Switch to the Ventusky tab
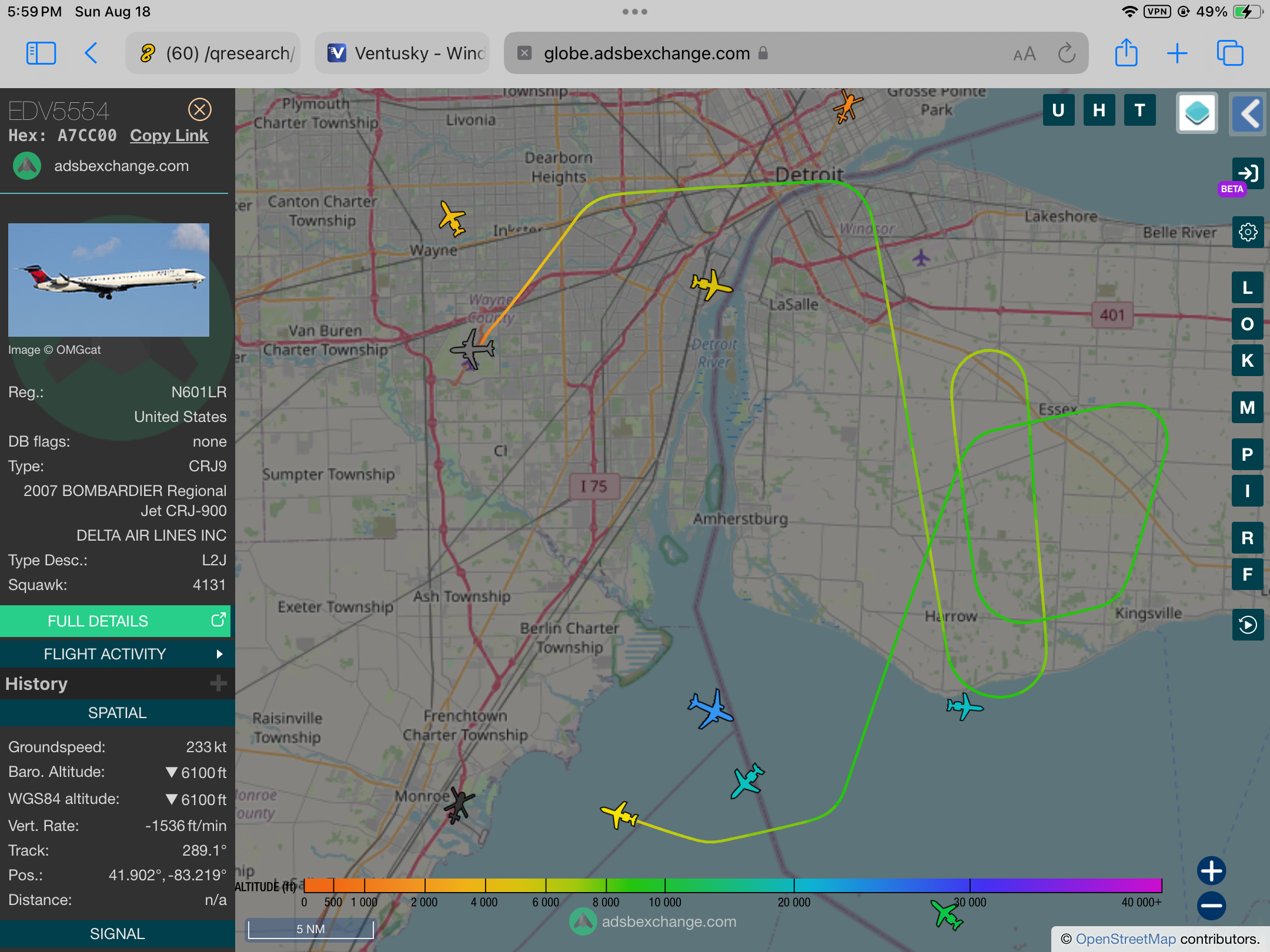This screenshot has width=1270, height=952. [x=402, y=53]
